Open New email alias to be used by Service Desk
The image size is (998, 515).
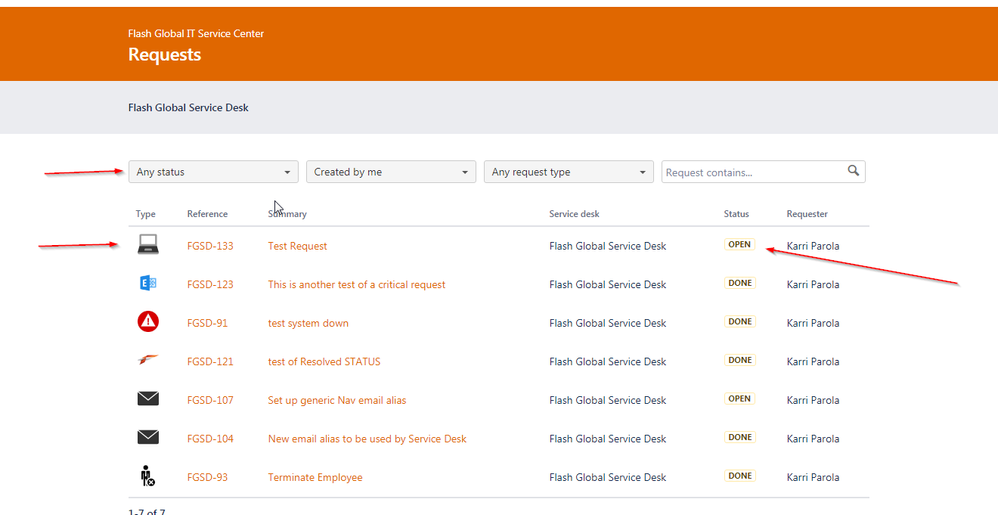click(367, 439)
